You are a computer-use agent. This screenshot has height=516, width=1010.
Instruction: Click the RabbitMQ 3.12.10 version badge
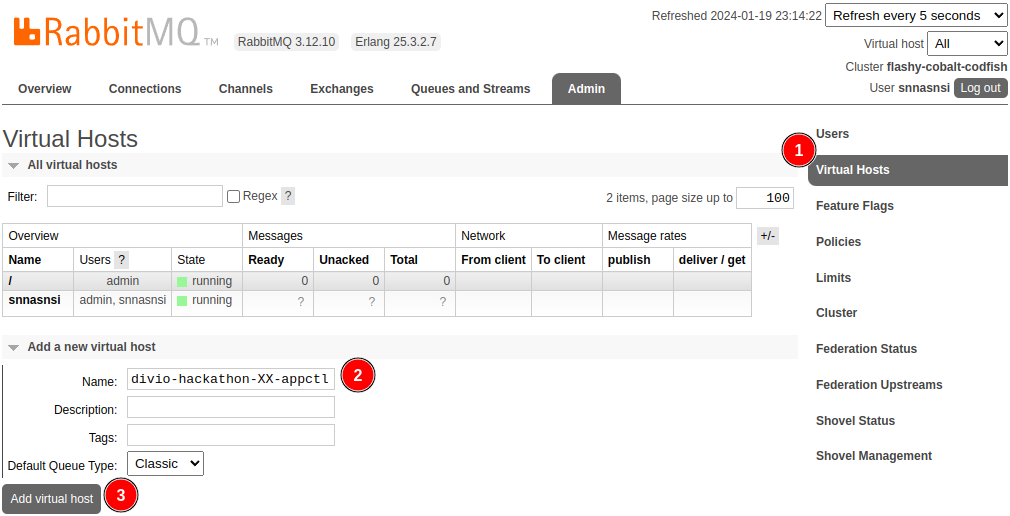coord(287,43)
